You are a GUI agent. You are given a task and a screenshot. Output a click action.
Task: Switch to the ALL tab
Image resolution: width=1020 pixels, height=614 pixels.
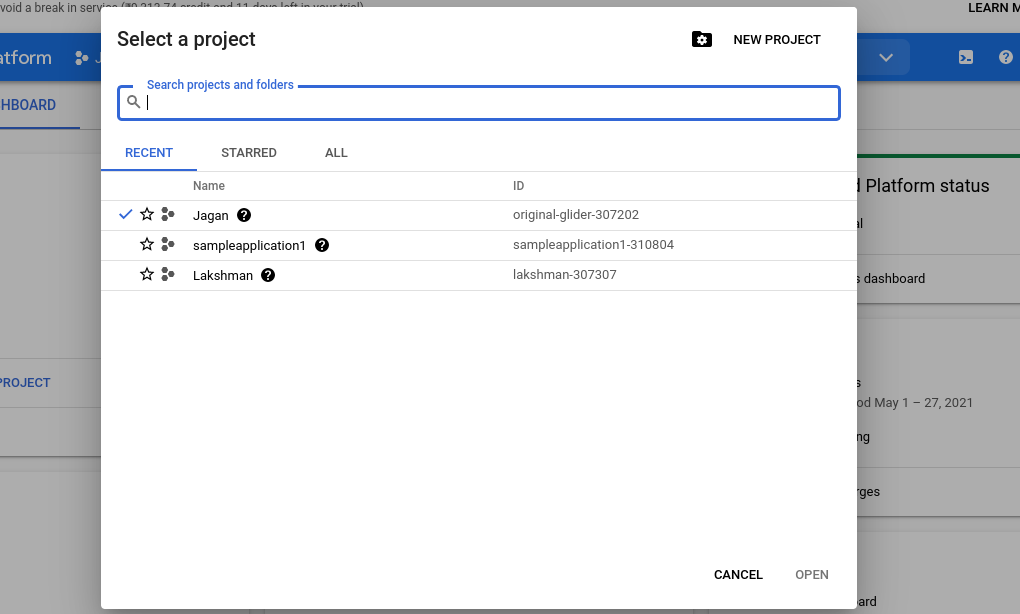(x=336, y=153)
